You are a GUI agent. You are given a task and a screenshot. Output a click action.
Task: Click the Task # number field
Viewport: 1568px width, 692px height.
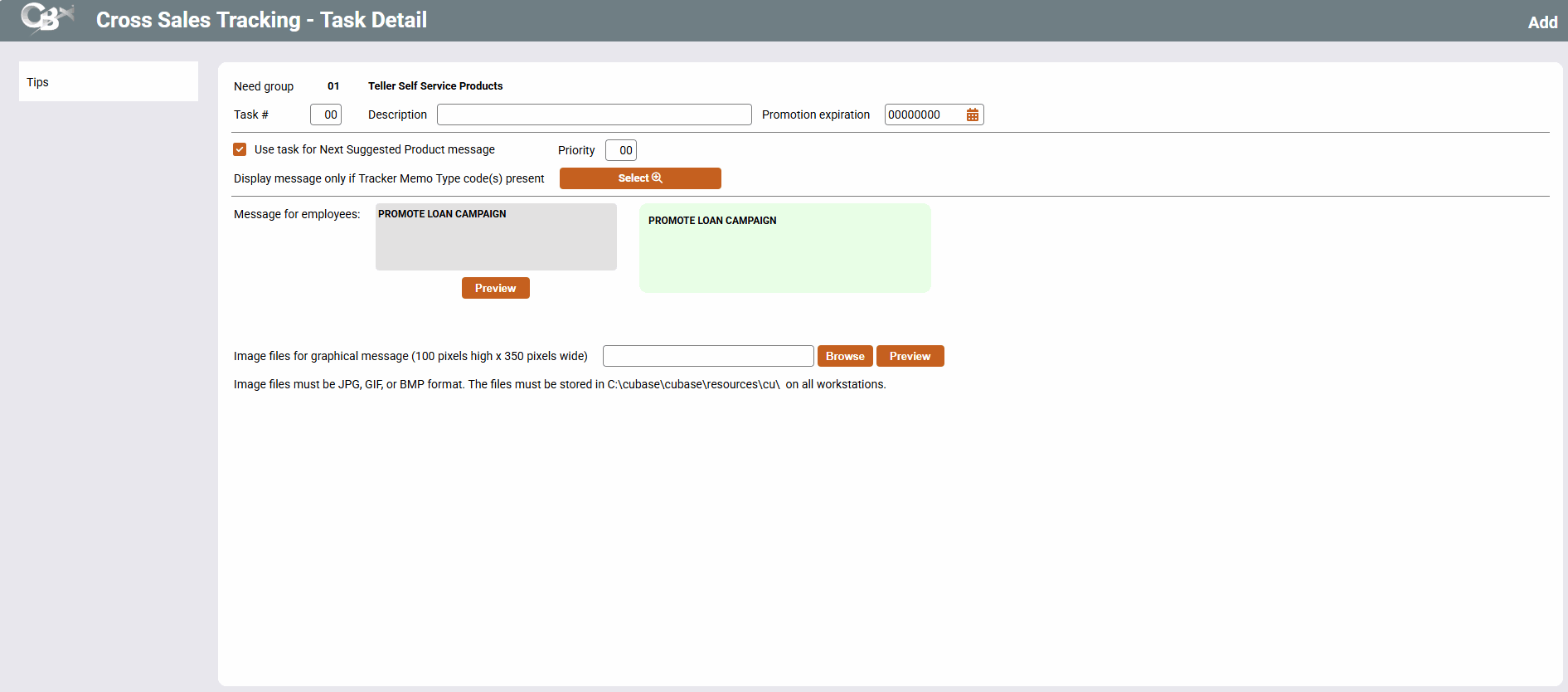[326, 115]
